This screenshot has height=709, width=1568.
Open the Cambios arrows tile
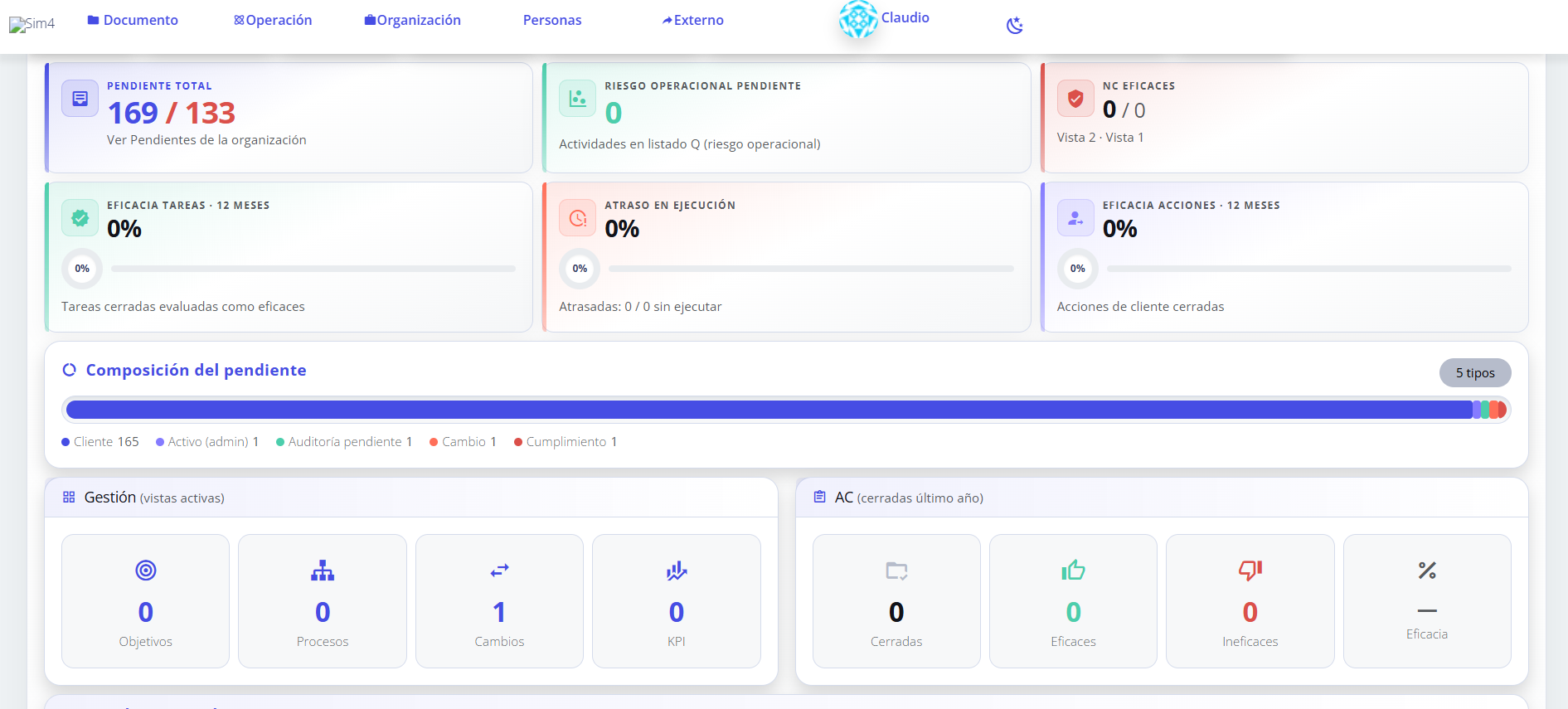click(x=499, y=601)
